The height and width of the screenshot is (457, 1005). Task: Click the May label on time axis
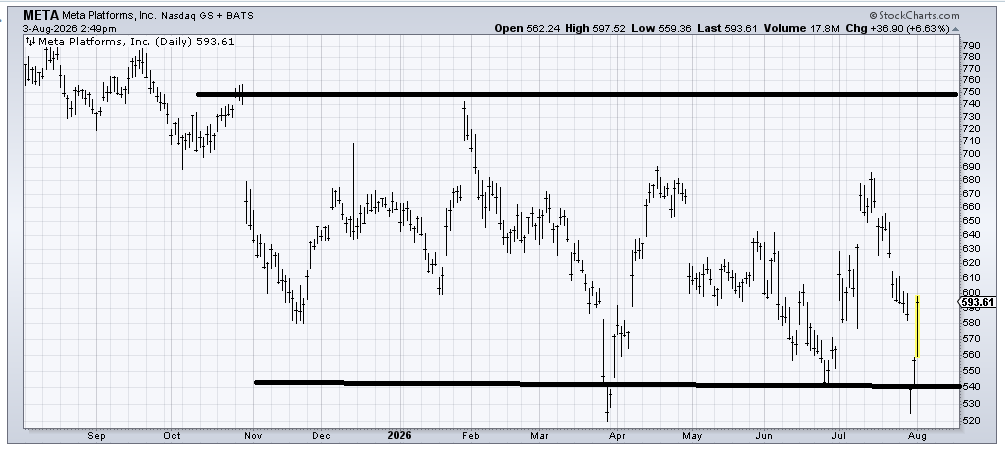[692, 436]
